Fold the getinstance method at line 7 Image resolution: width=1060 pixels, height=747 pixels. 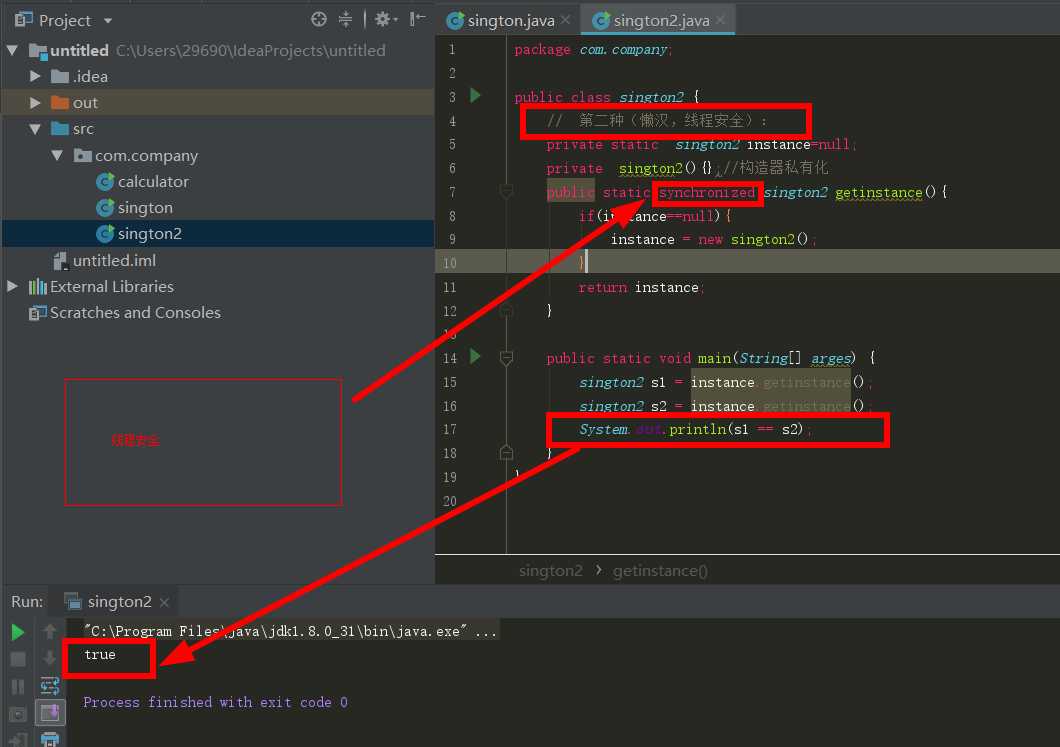[x=506, y=192]
